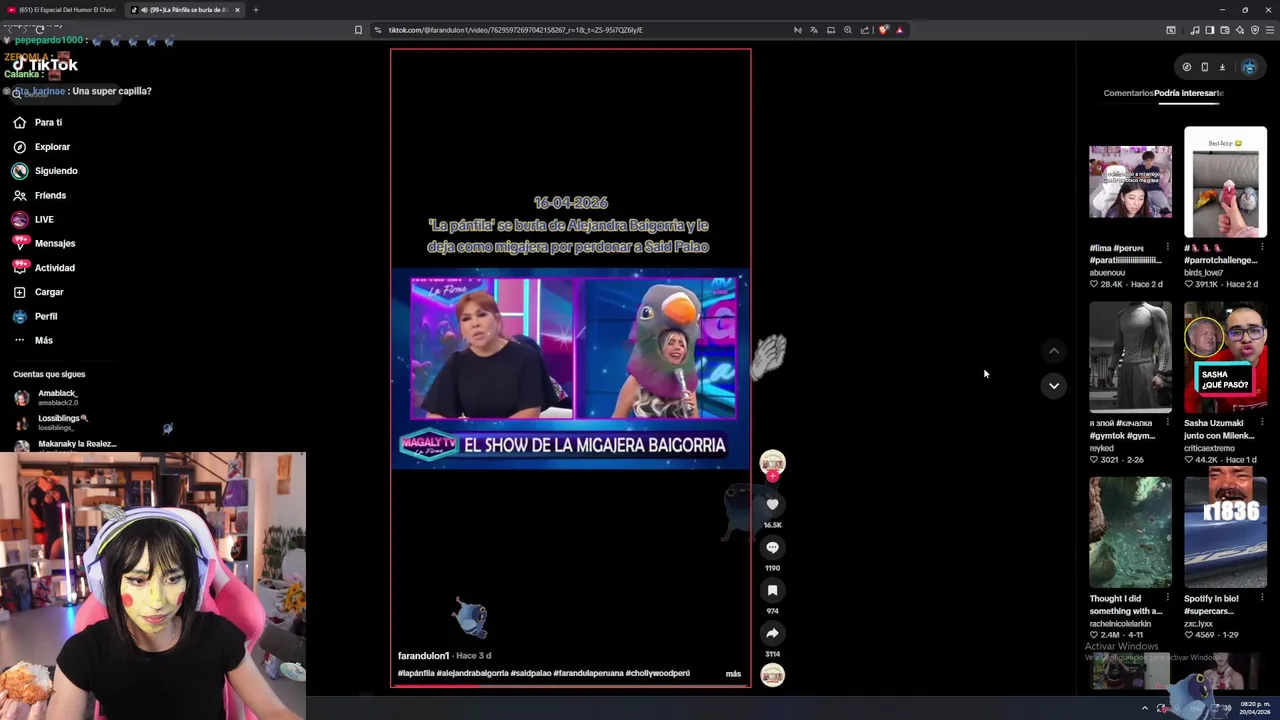
Task: Click the phone app icon in top-right pill
Action: 1204,67
